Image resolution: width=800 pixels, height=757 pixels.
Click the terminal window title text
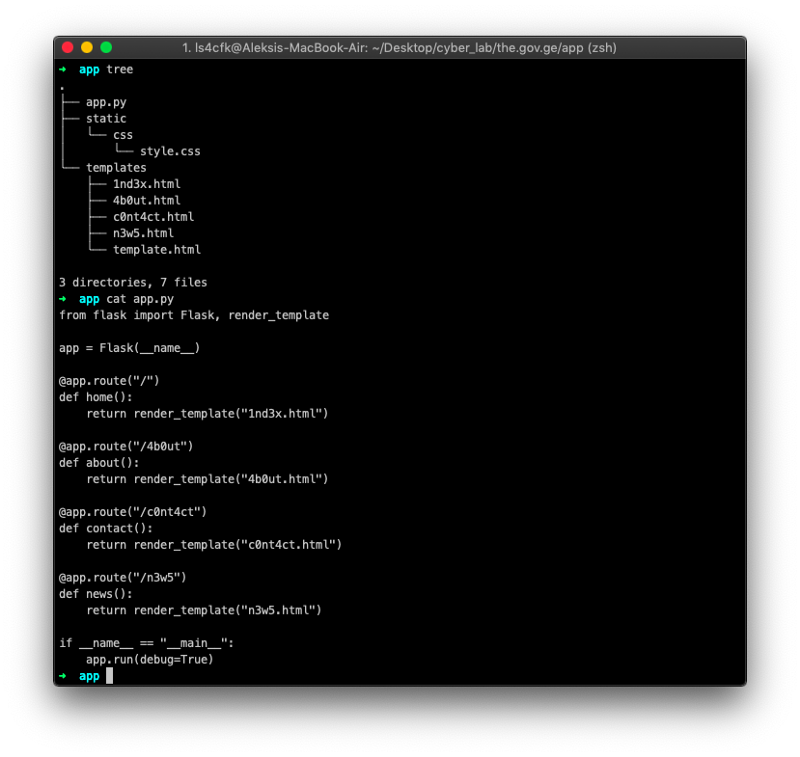coord(399,48)
